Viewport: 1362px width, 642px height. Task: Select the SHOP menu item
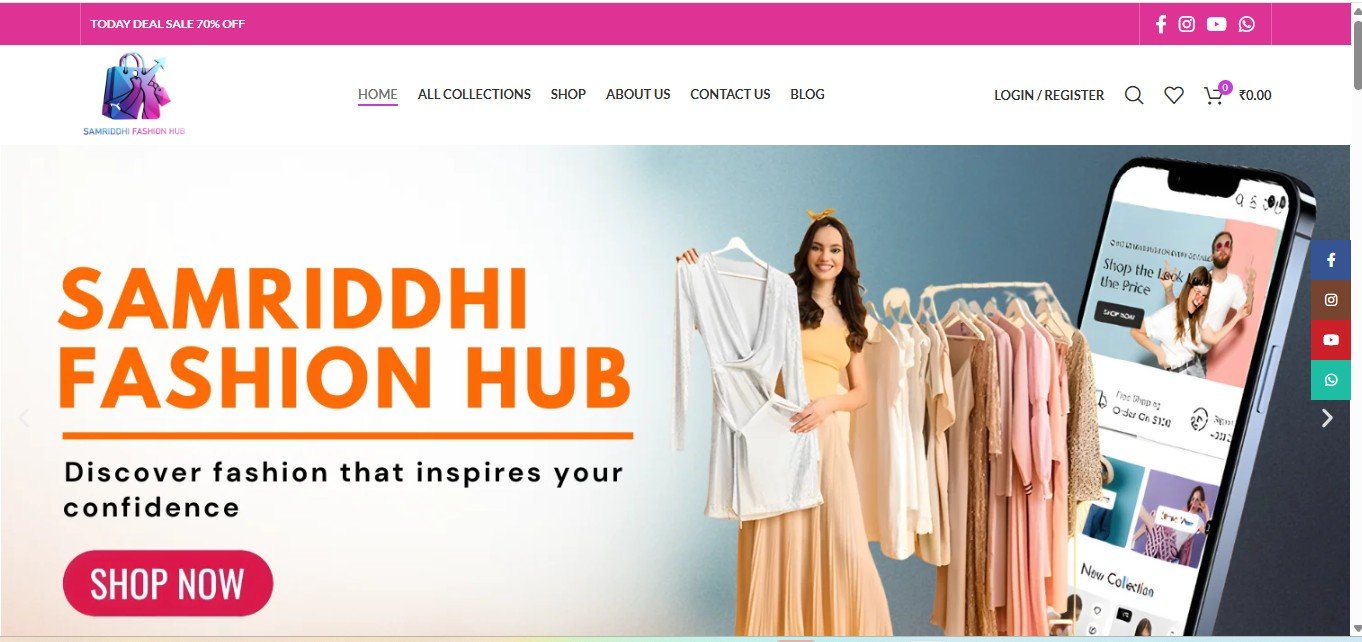coord(568,94)
